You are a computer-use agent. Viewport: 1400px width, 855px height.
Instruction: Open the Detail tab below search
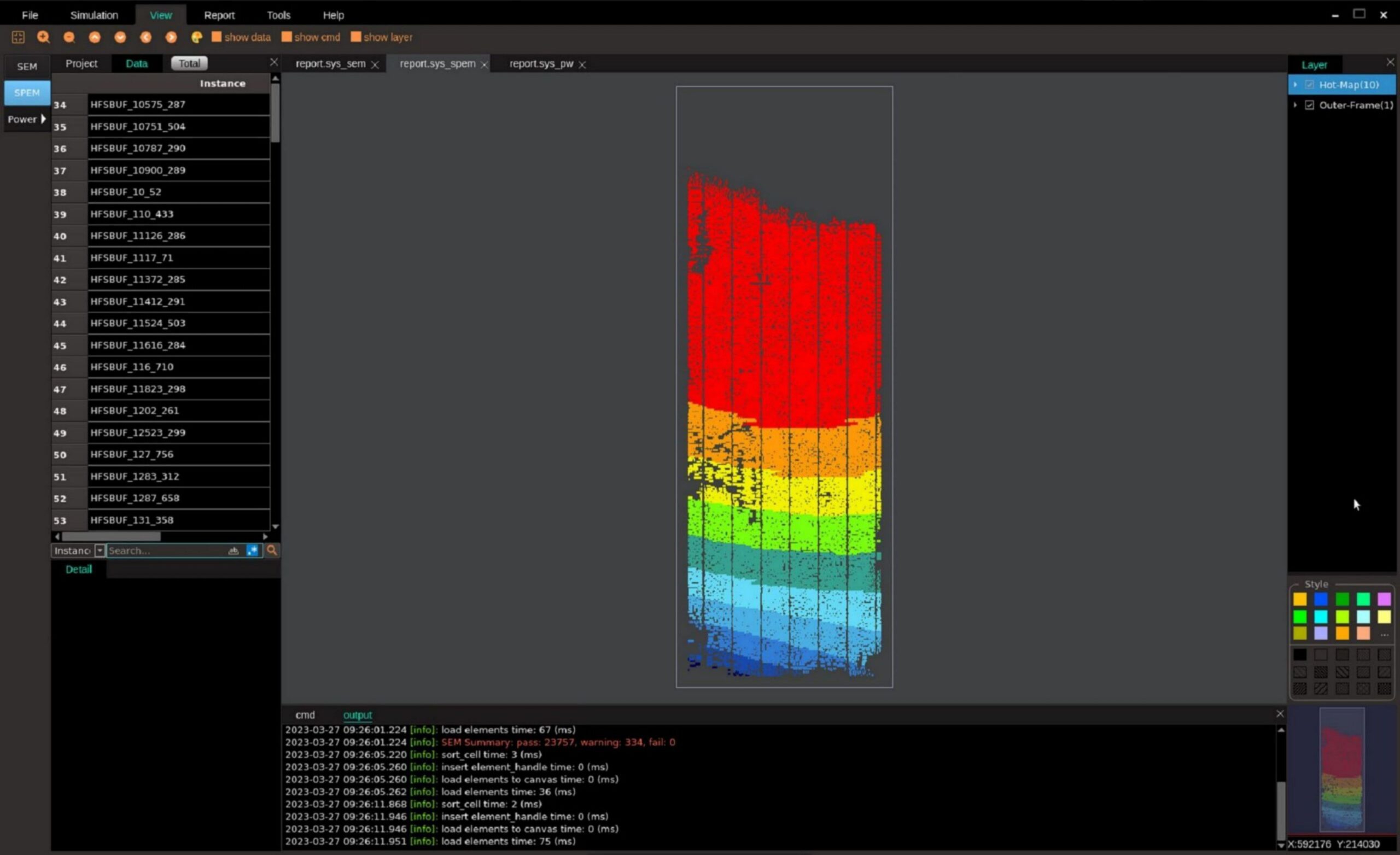click(x=78, y=569)
